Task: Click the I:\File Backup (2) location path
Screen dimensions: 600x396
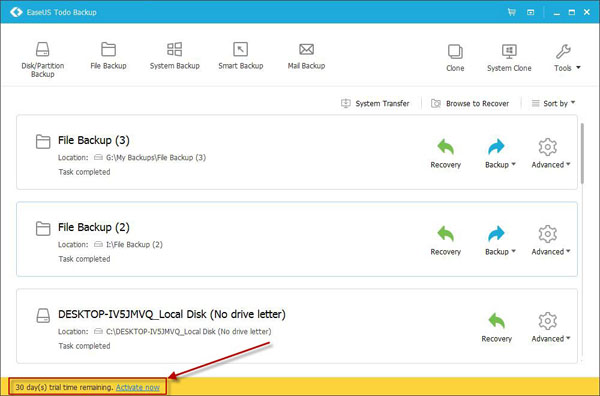Action: (x=134, y=244)
